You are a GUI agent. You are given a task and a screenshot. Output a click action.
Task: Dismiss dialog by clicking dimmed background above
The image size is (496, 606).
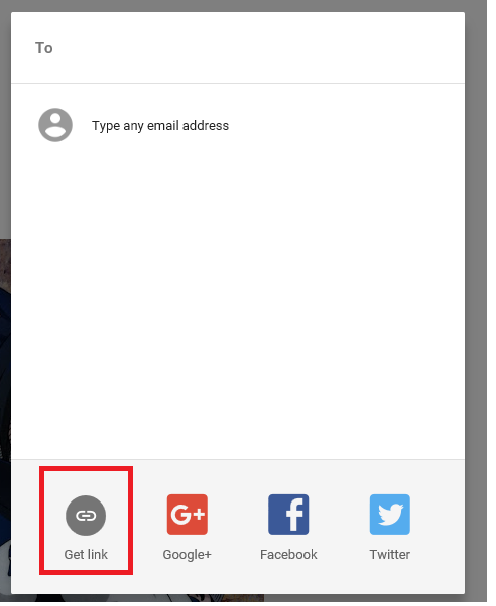pos(247,5)
